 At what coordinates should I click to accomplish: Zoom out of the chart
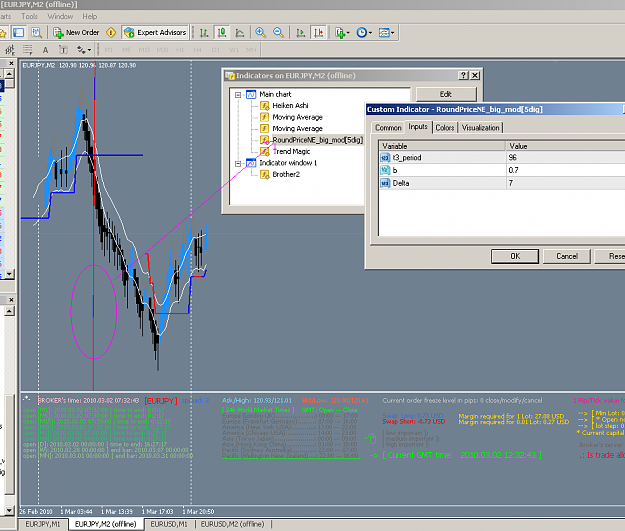click(278, 33)
